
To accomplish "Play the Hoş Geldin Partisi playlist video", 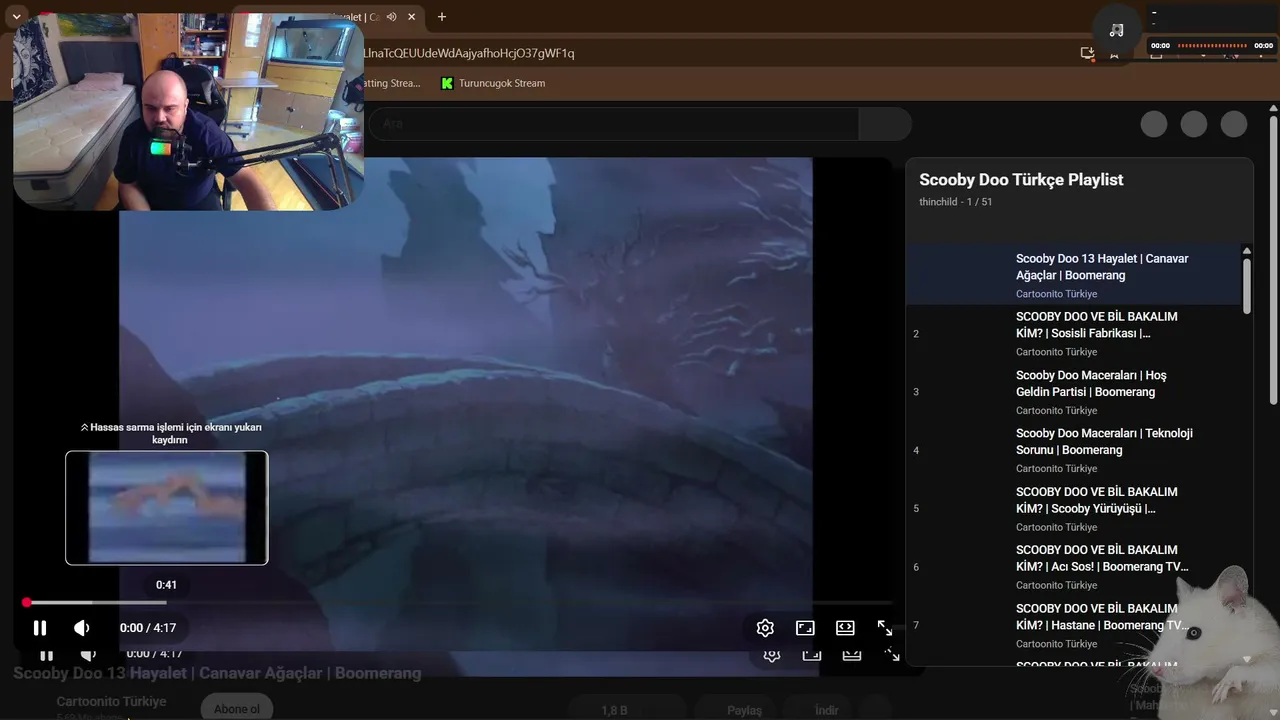I will pyautogui.click(x=1073, y=392).
